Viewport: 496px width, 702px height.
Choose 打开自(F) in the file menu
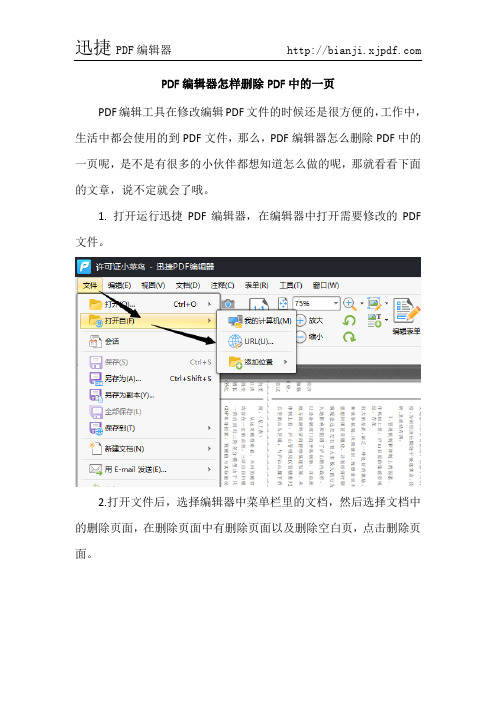[x=149, y=321]
